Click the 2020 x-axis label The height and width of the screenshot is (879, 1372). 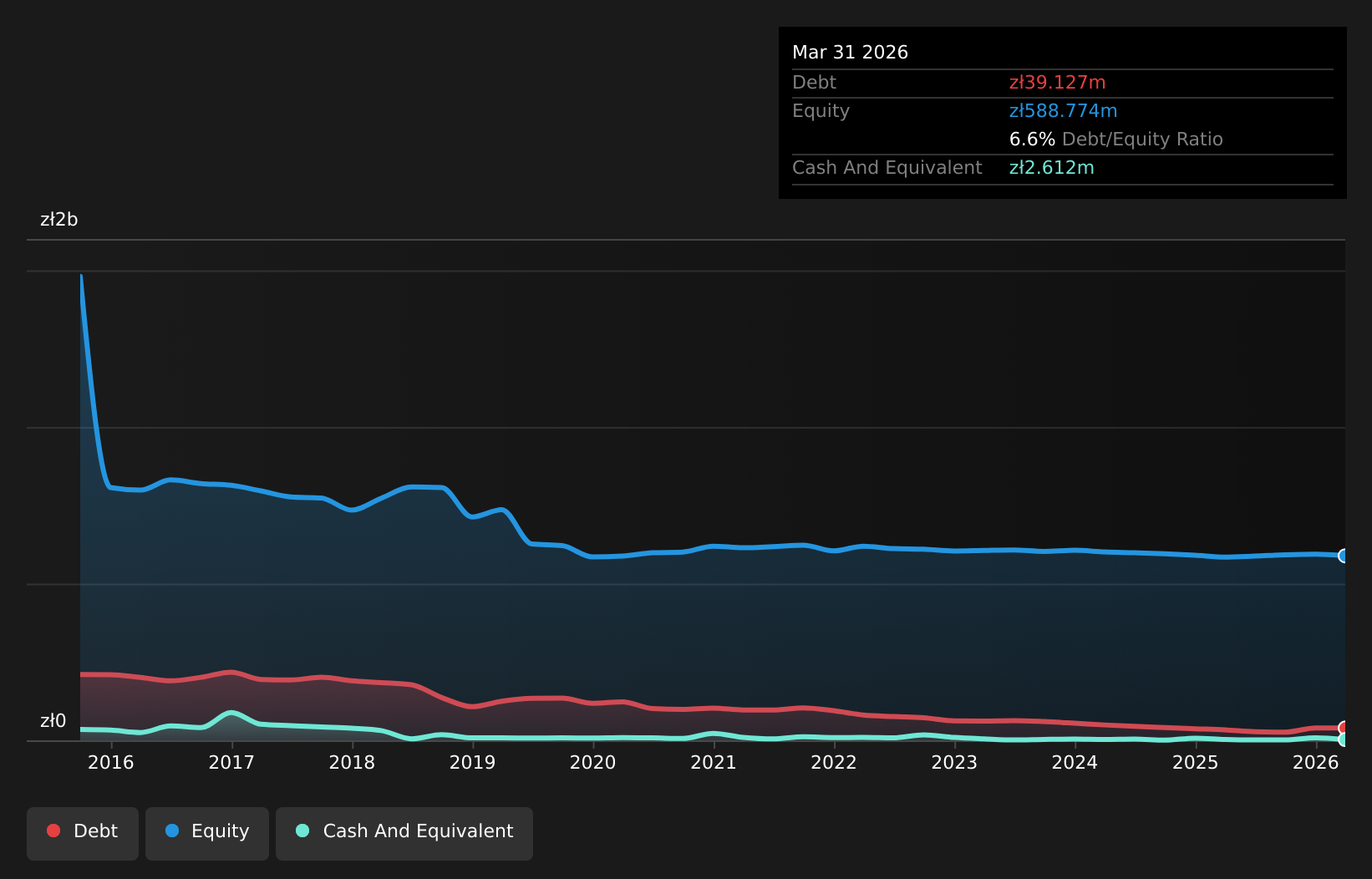point(593,762)
